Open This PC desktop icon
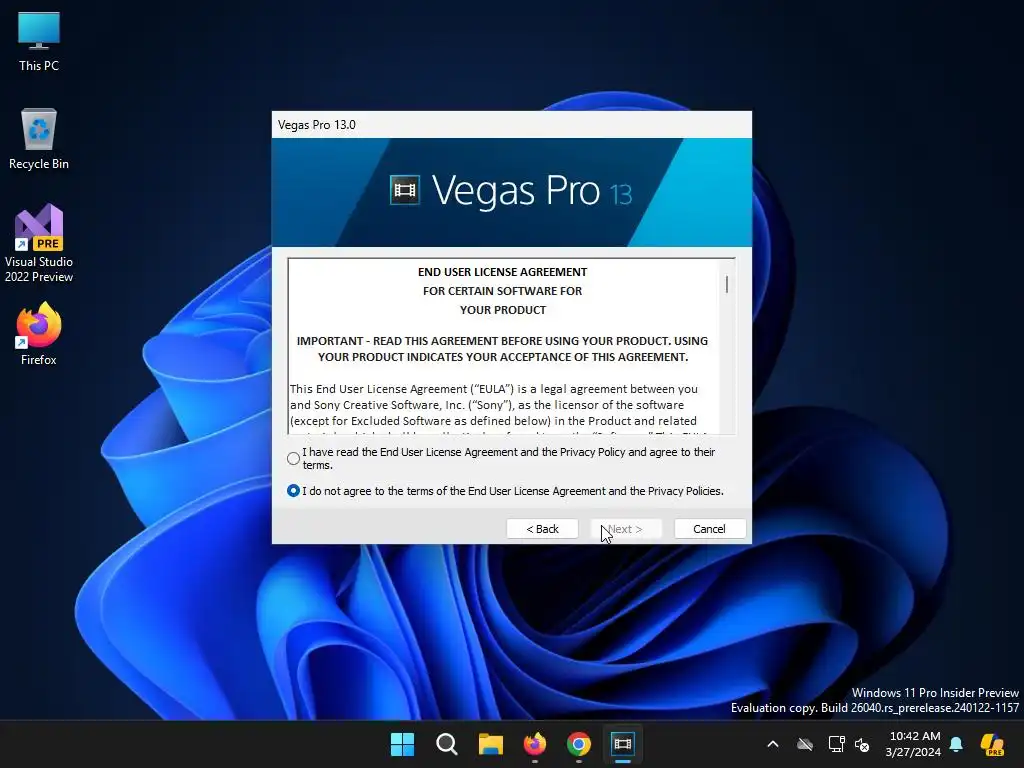The height and width of the screenshot is (768, 1024). (x=39, y=41)
